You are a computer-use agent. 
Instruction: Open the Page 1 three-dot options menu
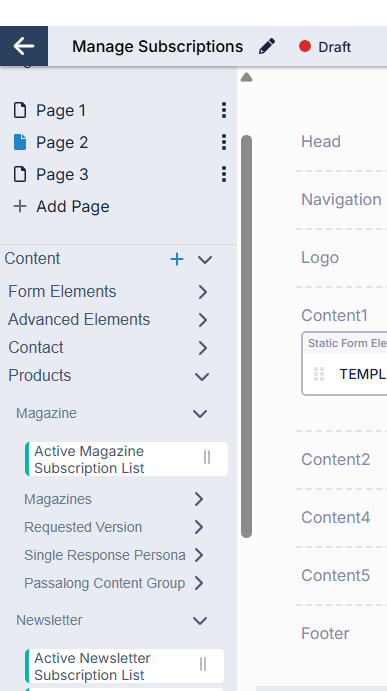coord(224,110)
